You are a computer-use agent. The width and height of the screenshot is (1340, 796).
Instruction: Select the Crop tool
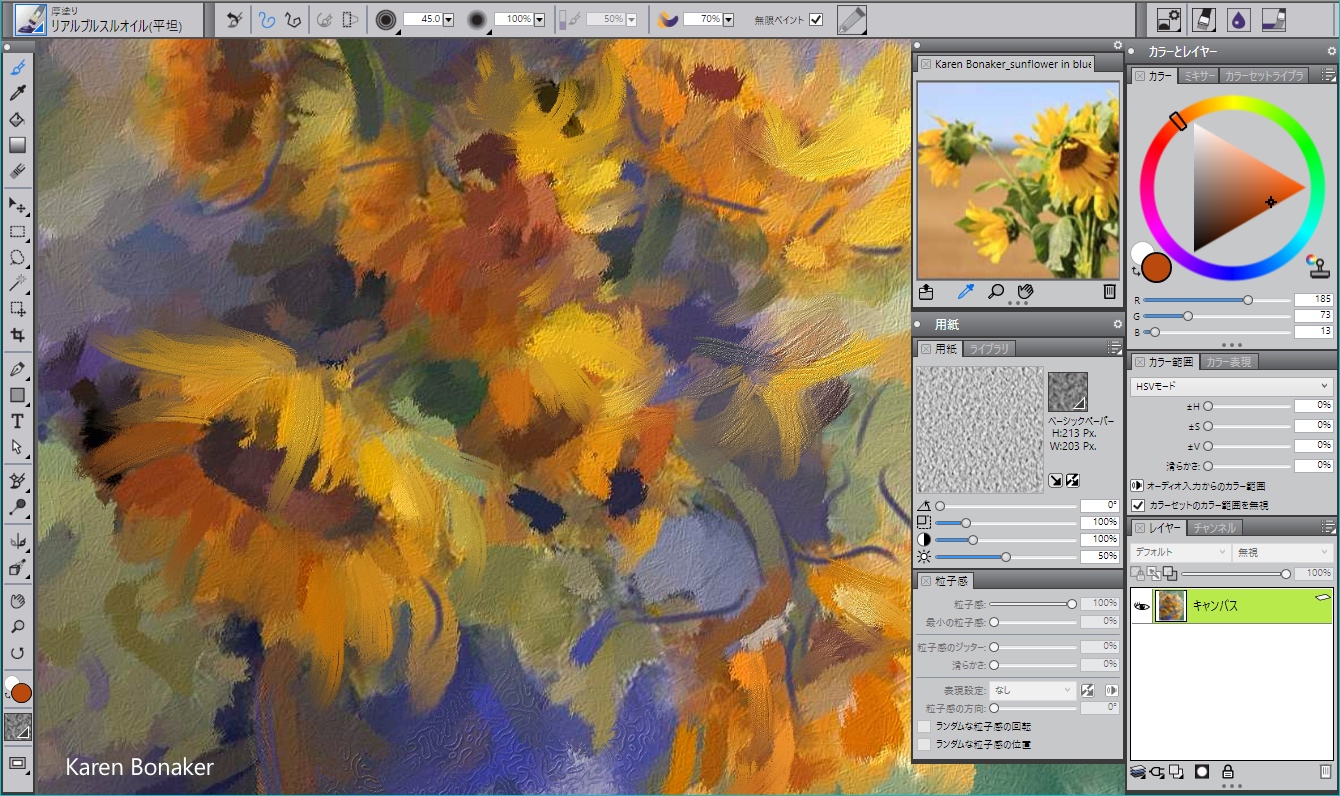(17, 335)
